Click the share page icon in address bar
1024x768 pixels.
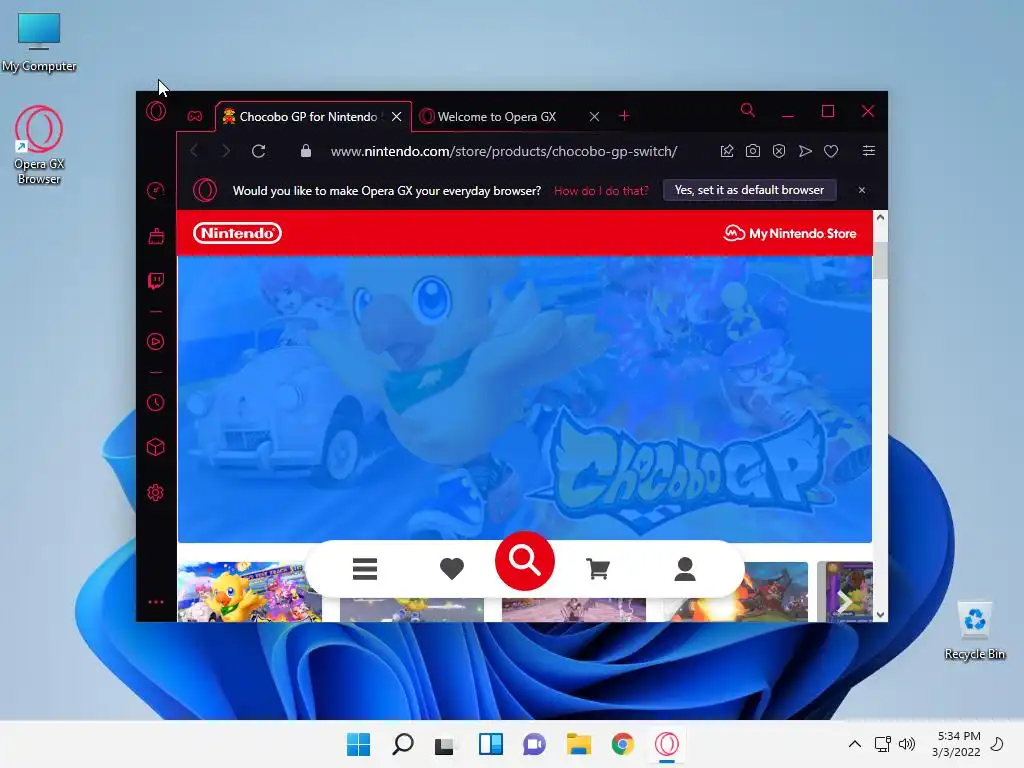click(x=727, y=151)
